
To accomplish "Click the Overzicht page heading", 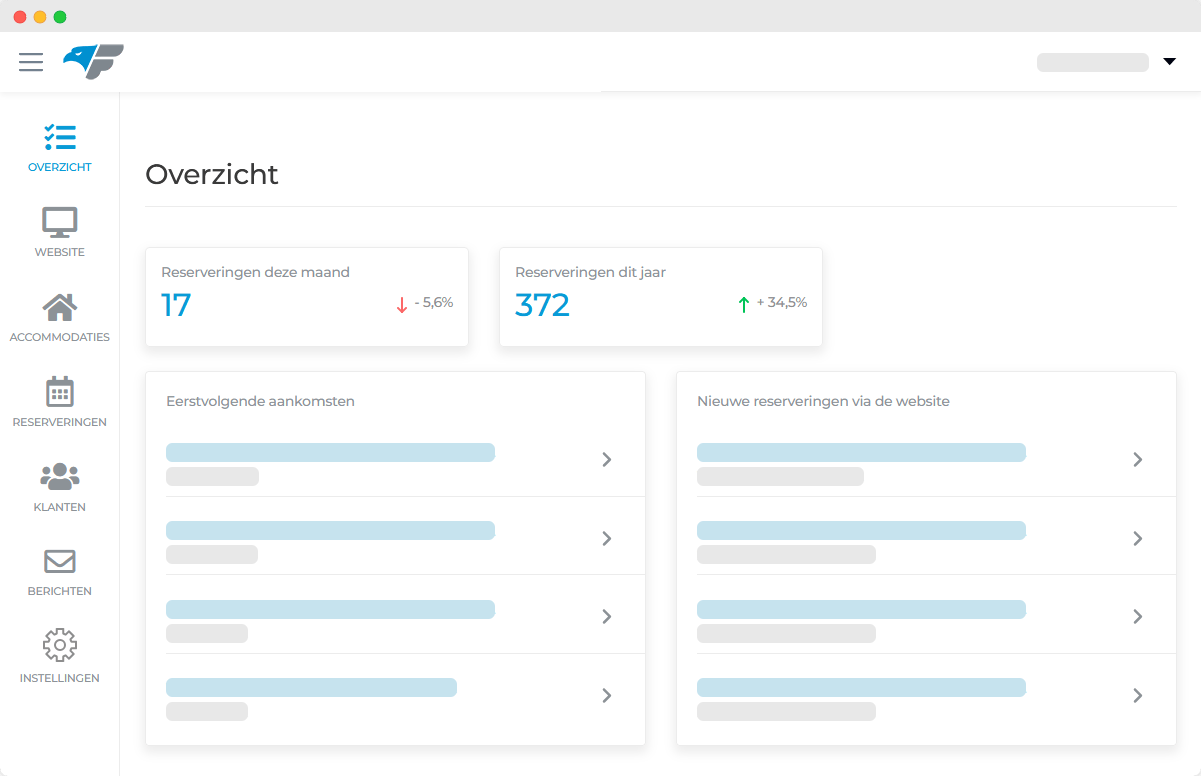I will point(212,174).
